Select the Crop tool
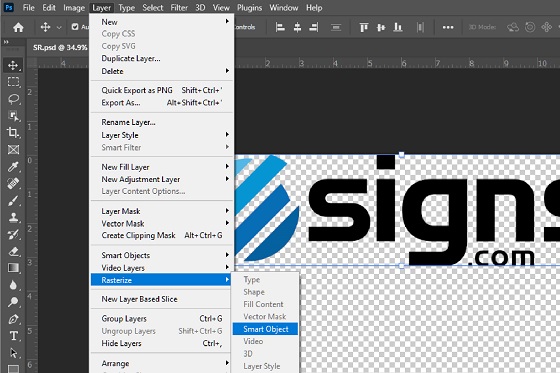The image size is (560, 373). [13, 133]
